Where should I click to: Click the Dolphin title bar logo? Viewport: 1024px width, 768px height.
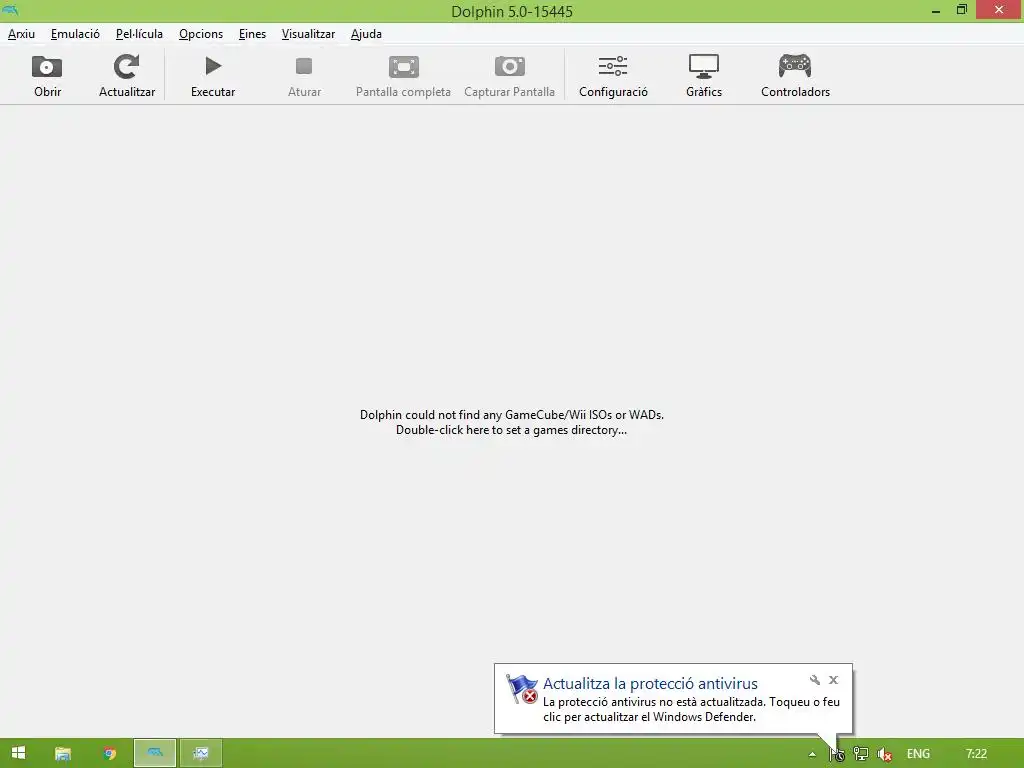tap(10, 10)
